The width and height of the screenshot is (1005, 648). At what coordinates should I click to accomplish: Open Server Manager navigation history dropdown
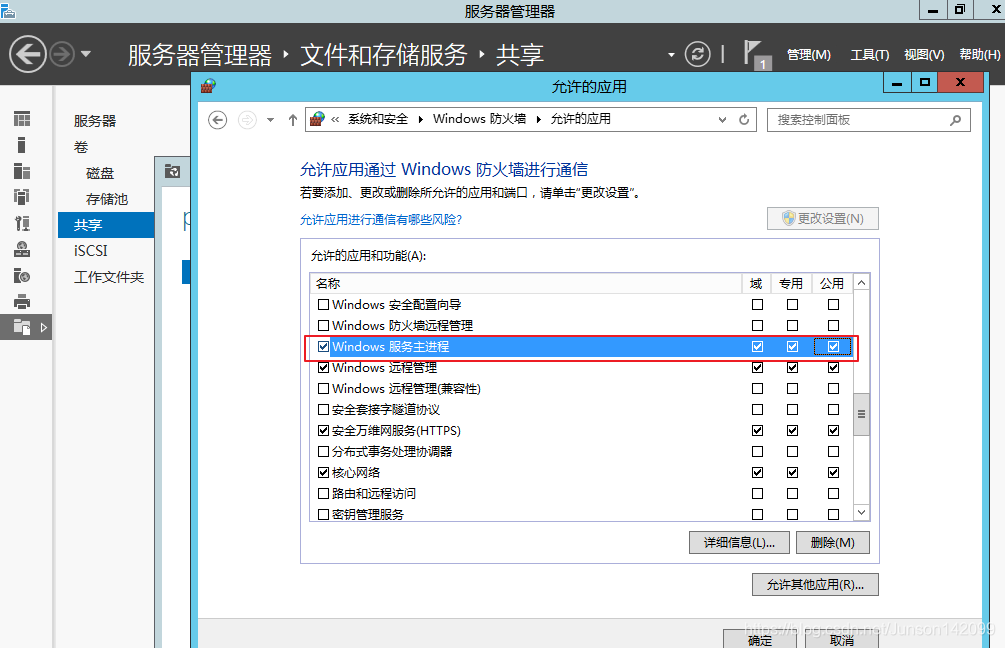click(86, 54)
